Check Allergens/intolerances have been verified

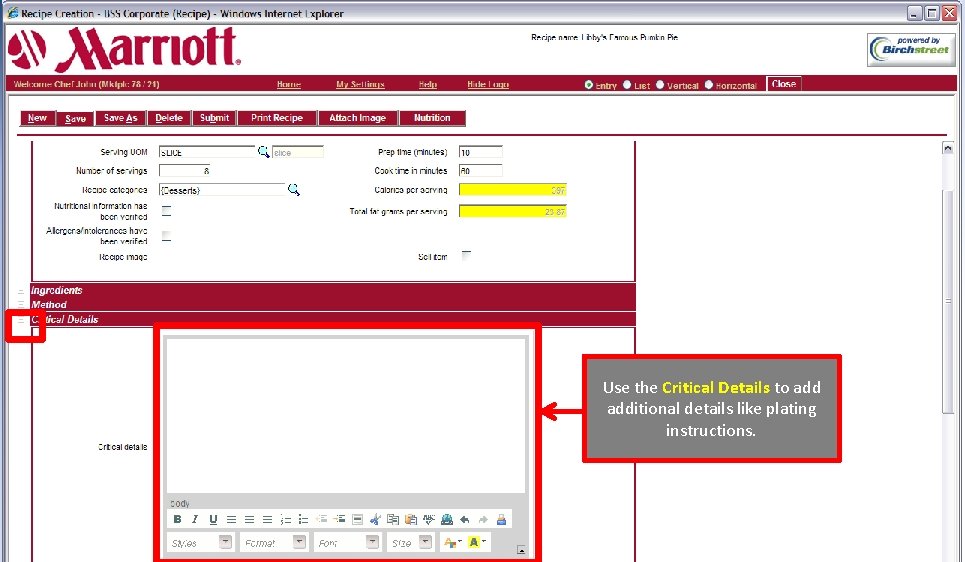pyautogui.click(x=166, y=236)
